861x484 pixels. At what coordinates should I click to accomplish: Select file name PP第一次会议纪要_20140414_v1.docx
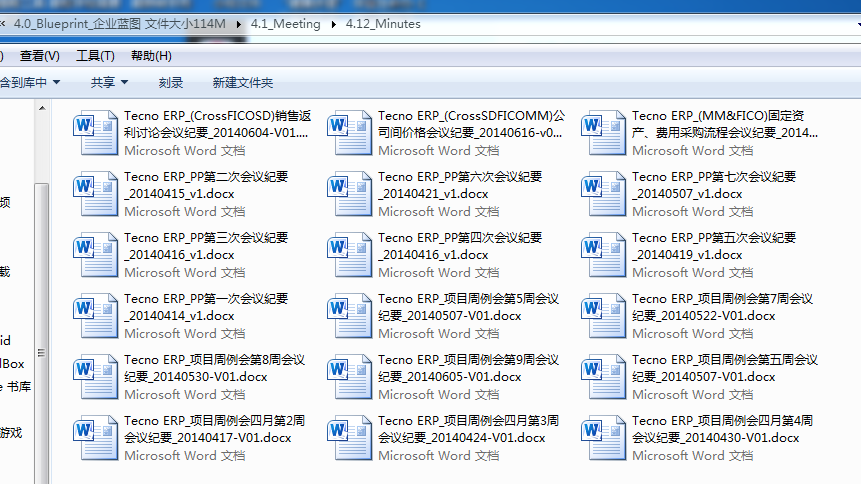pyautogui.click(x=206, y=307)
